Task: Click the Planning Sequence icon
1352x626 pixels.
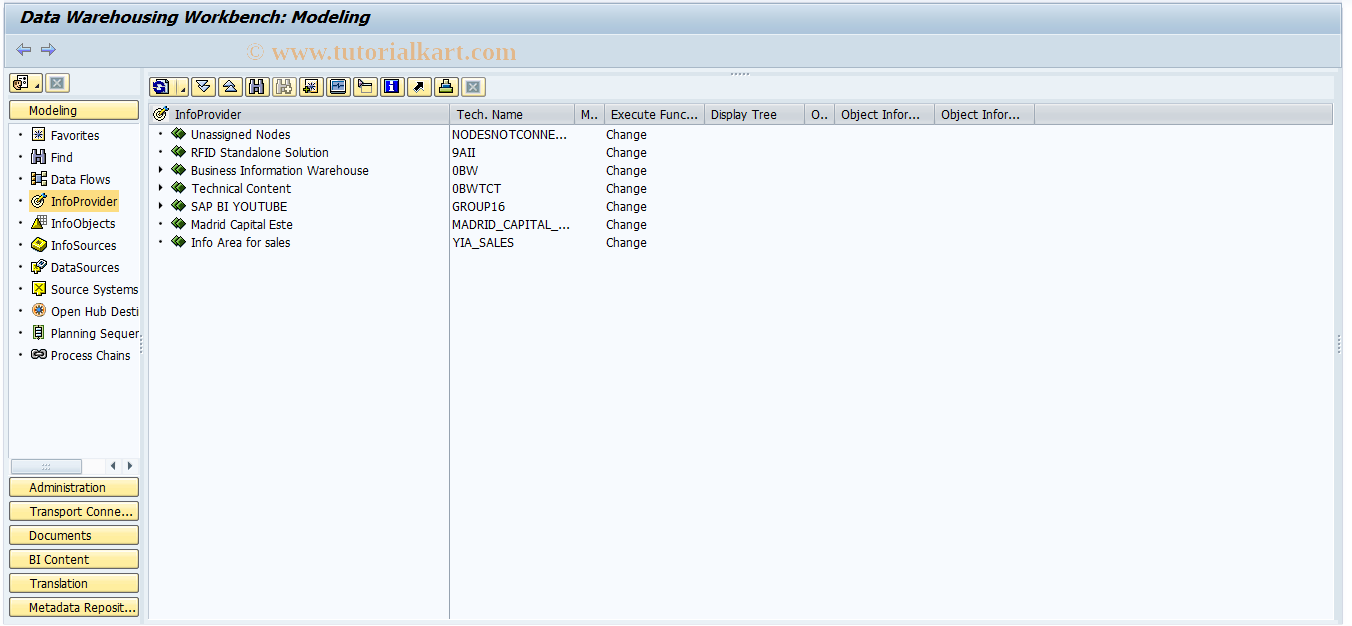Action: 39,333
